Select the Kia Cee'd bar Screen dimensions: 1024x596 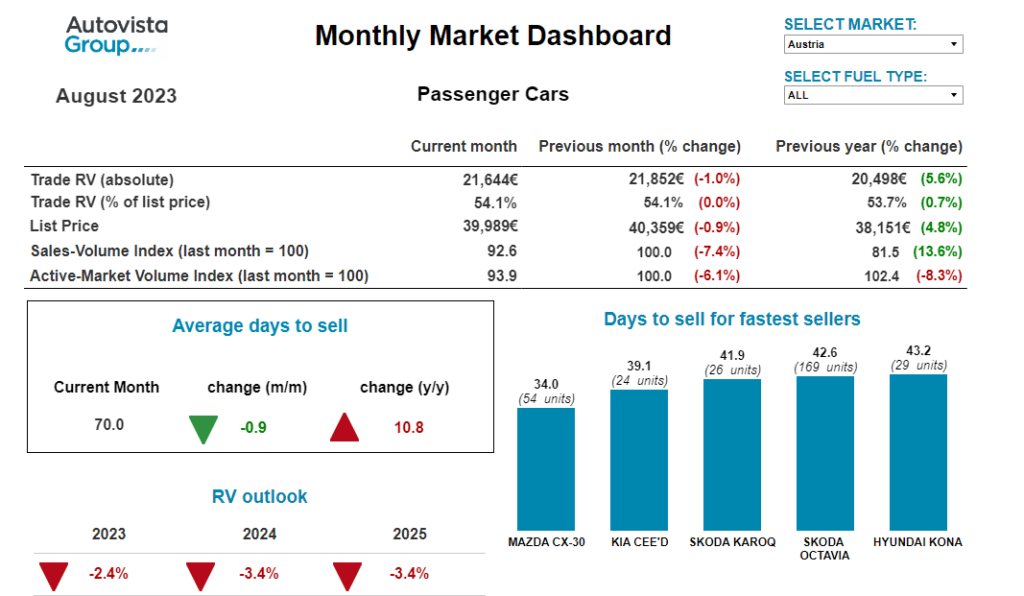639,459
